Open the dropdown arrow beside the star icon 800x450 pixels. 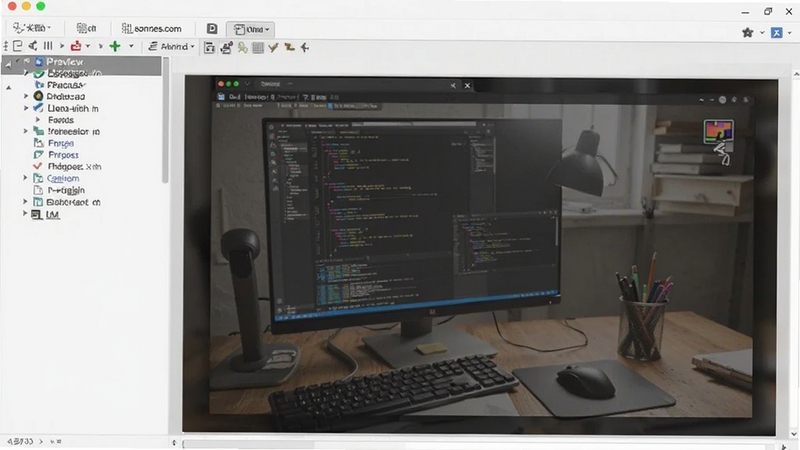coord(762,33)
